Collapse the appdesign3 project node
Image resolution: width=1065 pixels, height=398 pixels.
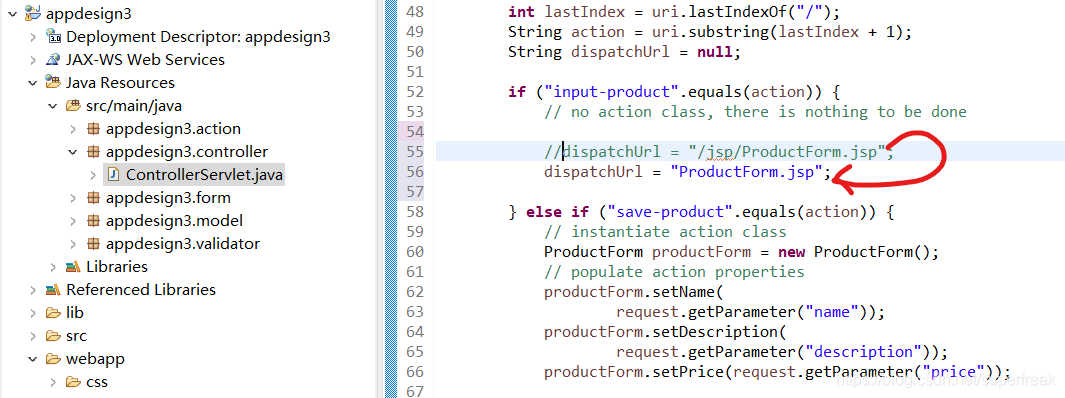12,13
